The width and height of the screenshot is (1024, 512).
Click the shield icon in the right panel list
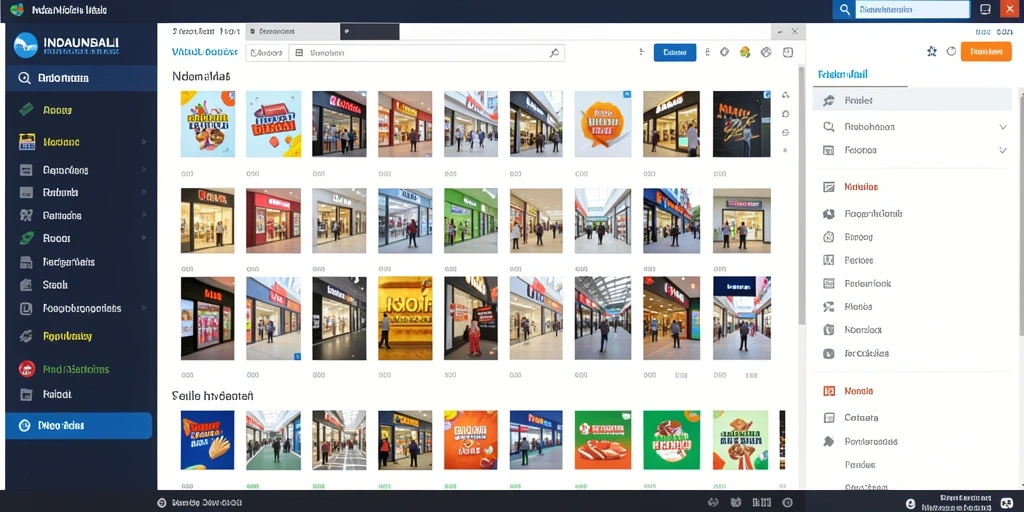[x=829, y=330]
